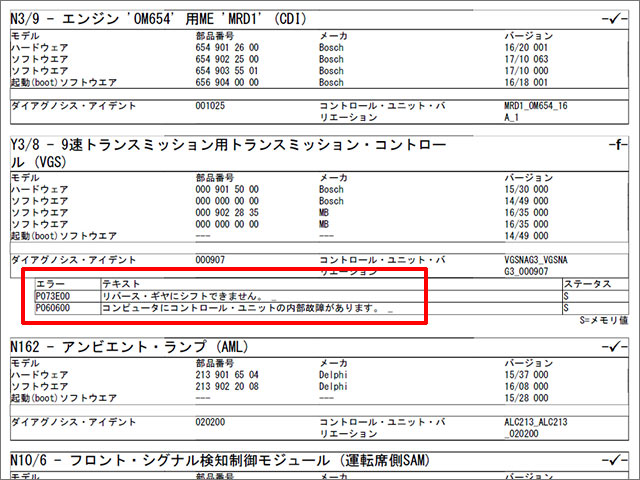This screenshot has height=480, width=640.
Task: Click error code P060600
Action: (x=55, y=309)
